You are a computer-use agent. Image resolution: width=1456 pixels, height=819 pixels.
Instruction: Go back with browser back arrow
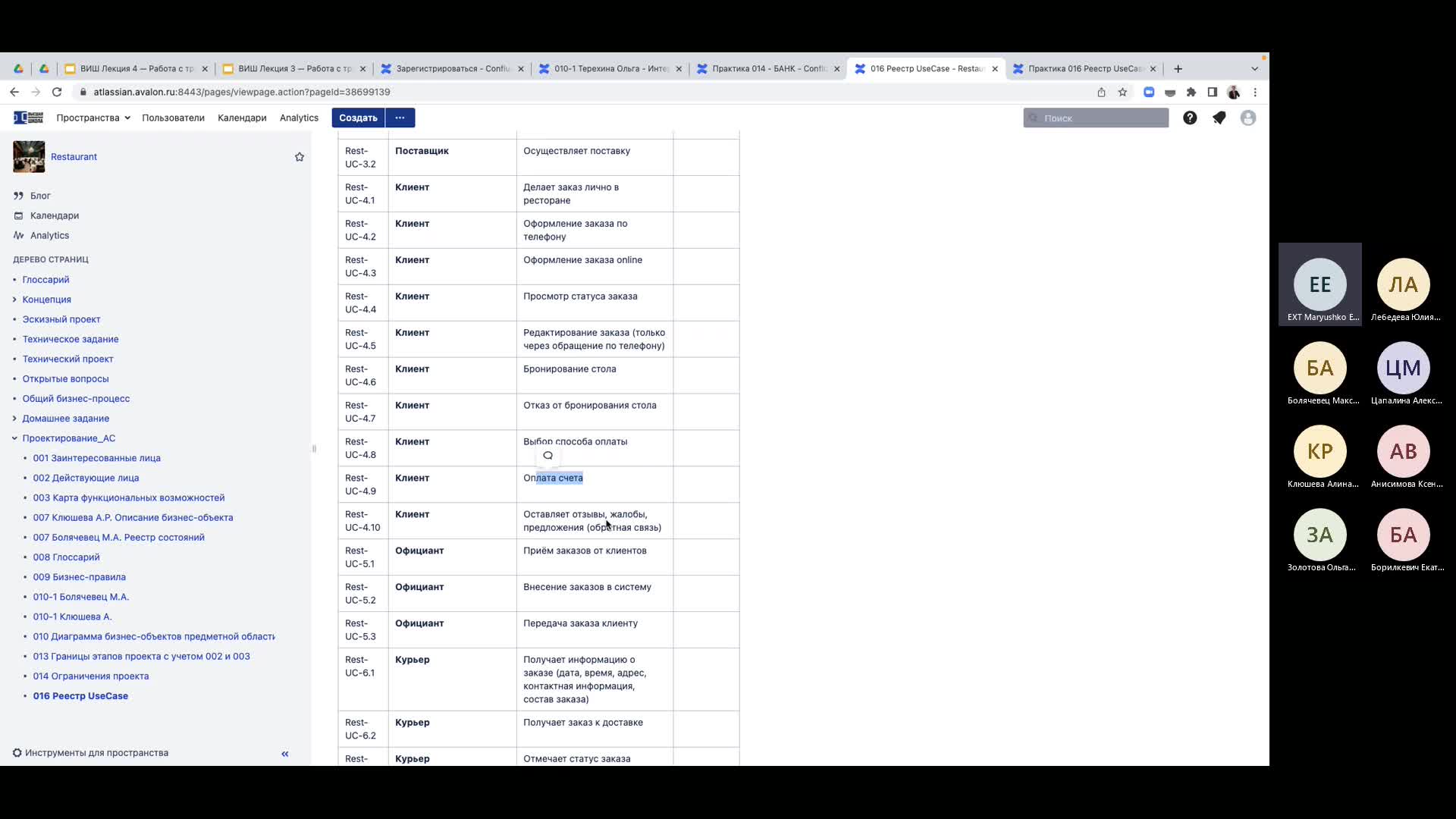tap(14, 92)
